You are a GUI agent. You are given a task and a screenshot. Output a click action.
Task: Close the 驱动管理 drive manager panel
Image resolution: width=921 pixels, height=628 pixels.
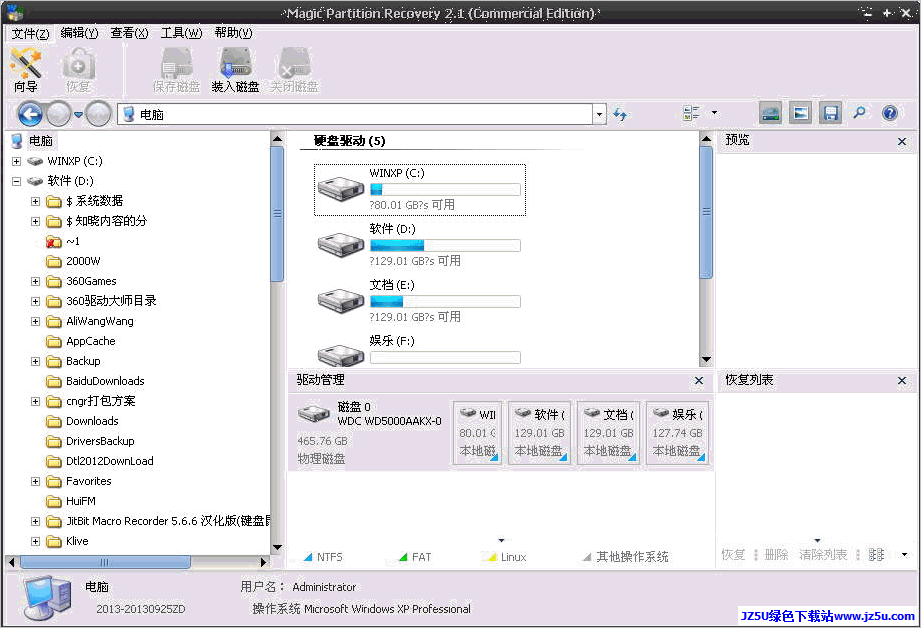pyautogui.click(x=699, y=381)
